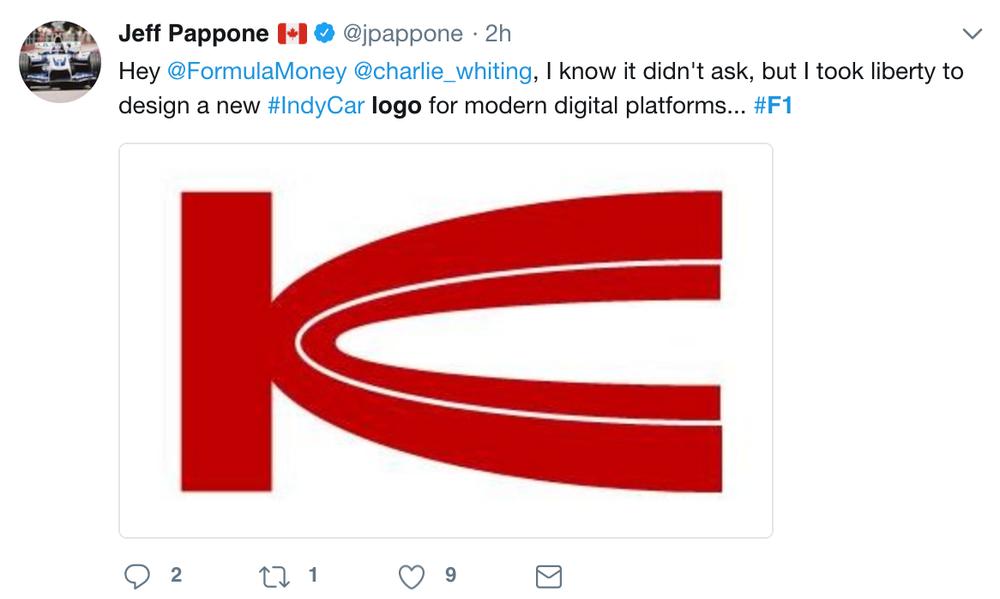This screenshot has height=599, width=1000.
Task: Open the @FormulaMoney mention
Action: coord(257,71)
